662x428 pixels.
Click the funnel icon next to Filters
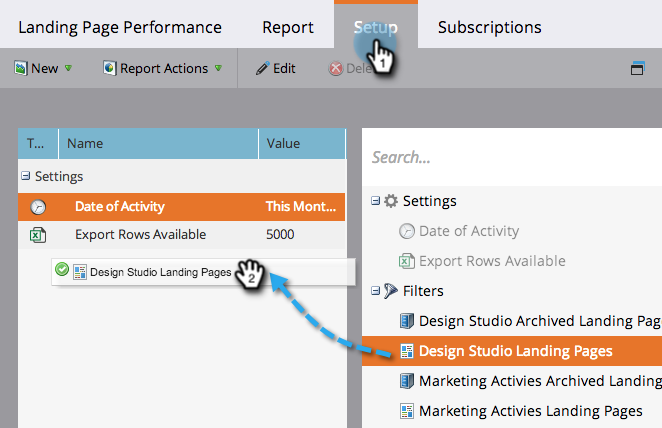(390, 291)
